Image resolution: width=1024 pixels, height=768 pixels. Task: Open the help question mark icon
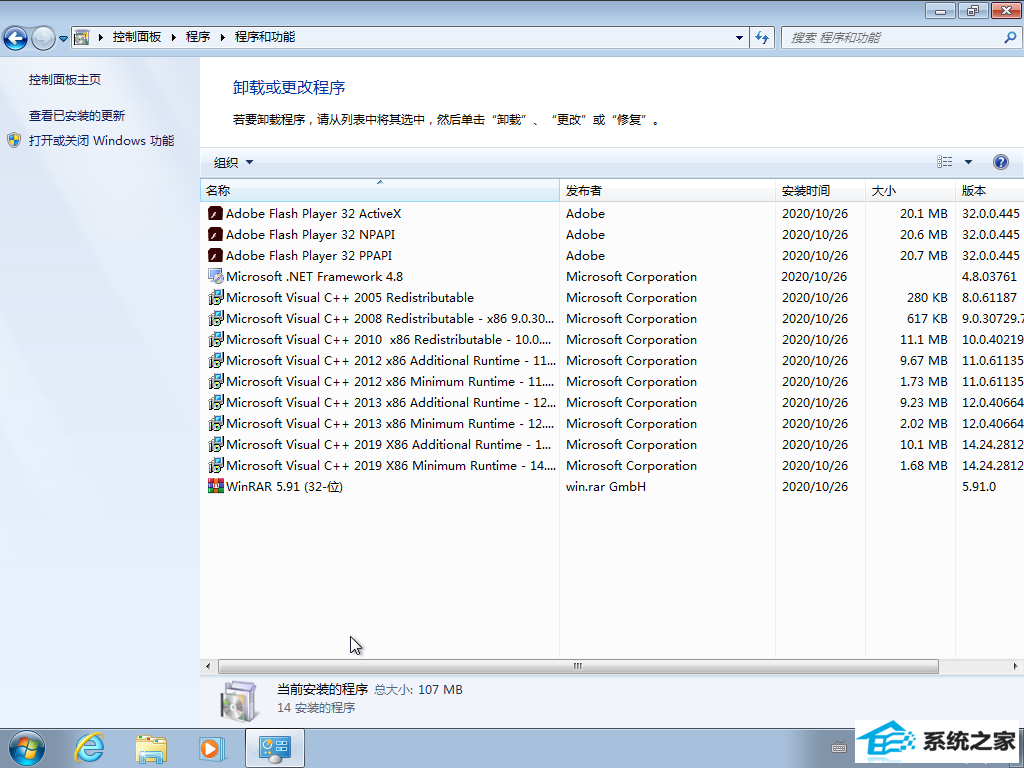pos(1000,162)
